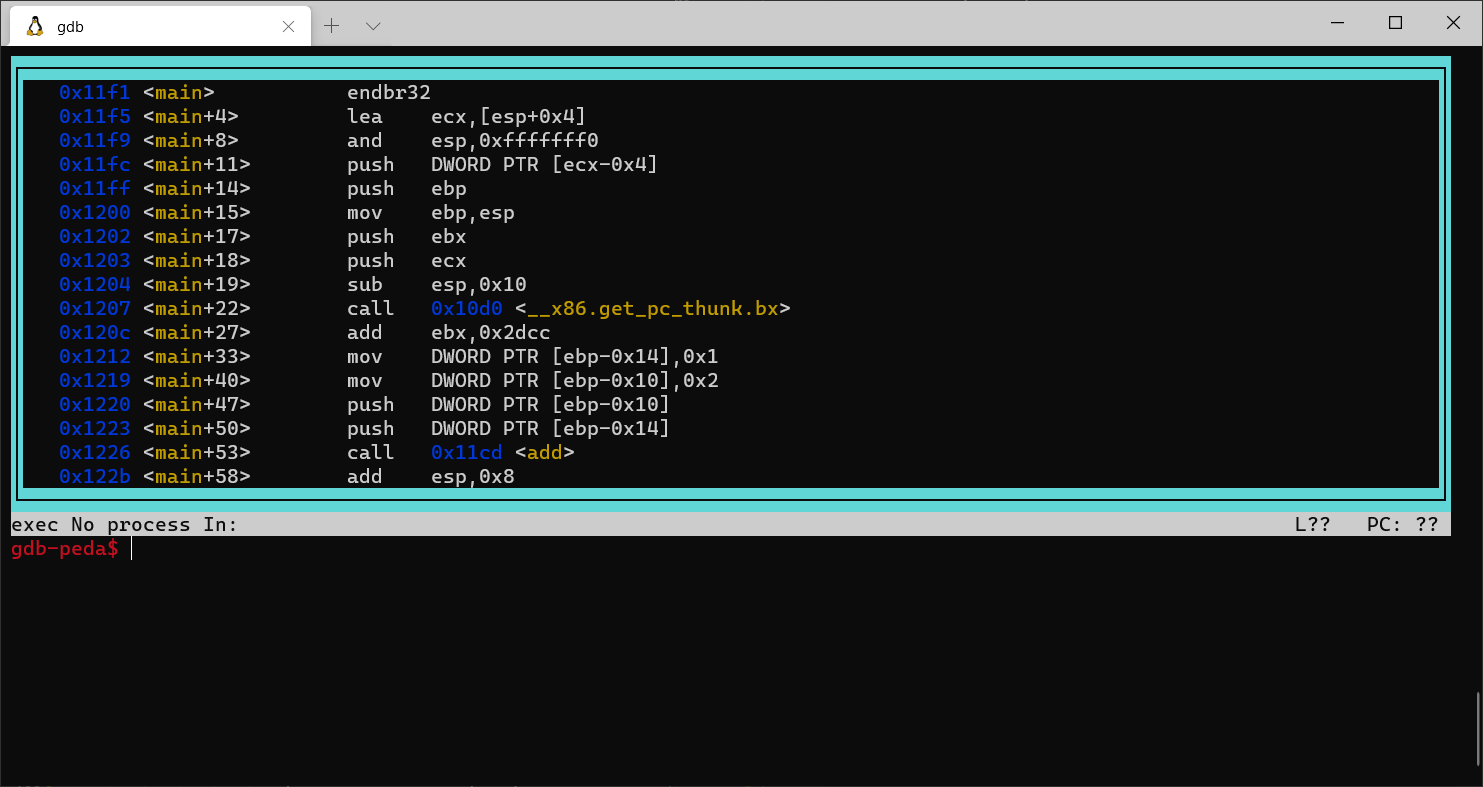Click the <main+40> label
Image resolution: width=1483 pixels, height=787 pixels.
[197, 380]
